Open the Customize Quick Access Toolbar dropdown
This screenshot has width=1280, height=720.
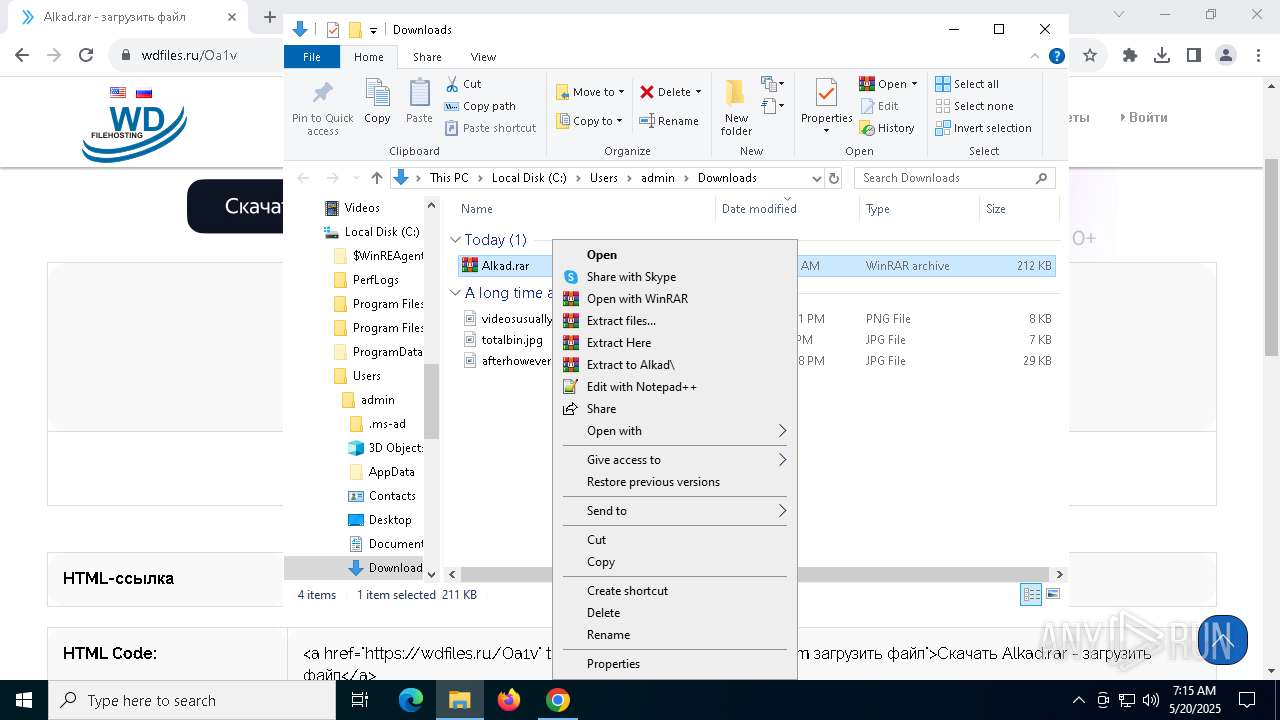click(373, 30)
